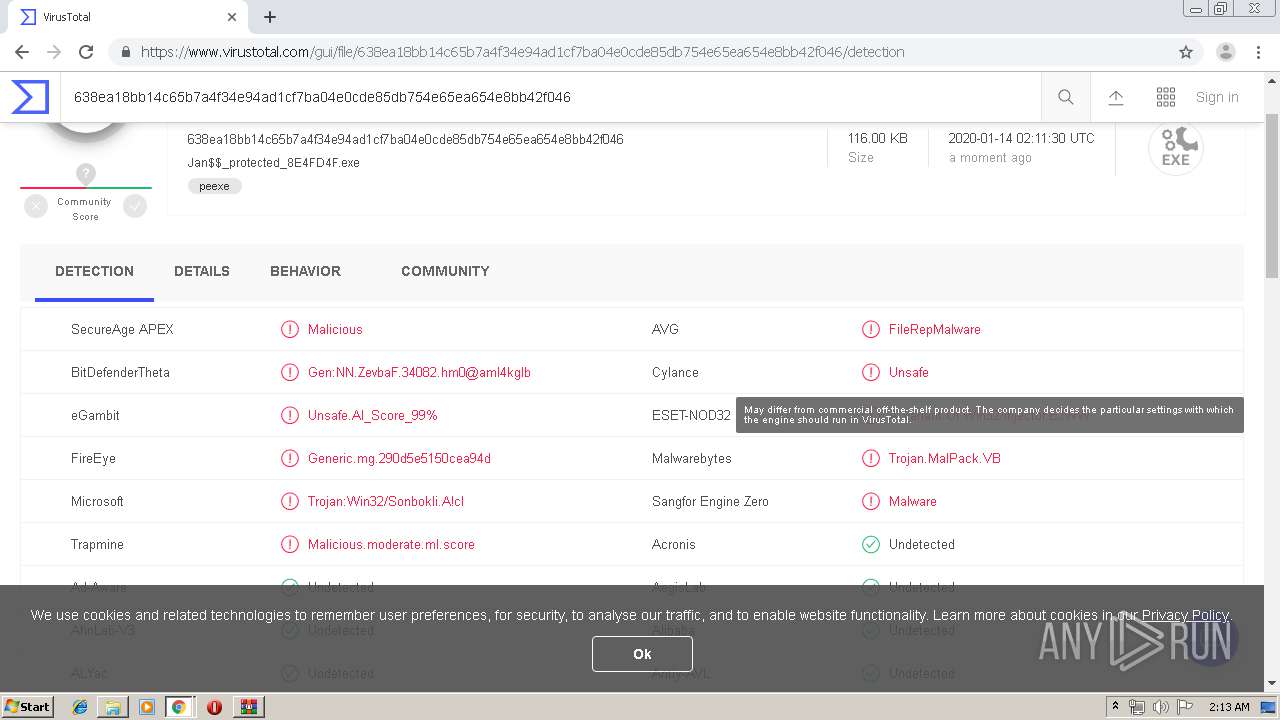1280x720 pixels.
Task: Open the Chrome profile avatar
Action: pyautogui.click(x=1226, y=52)
